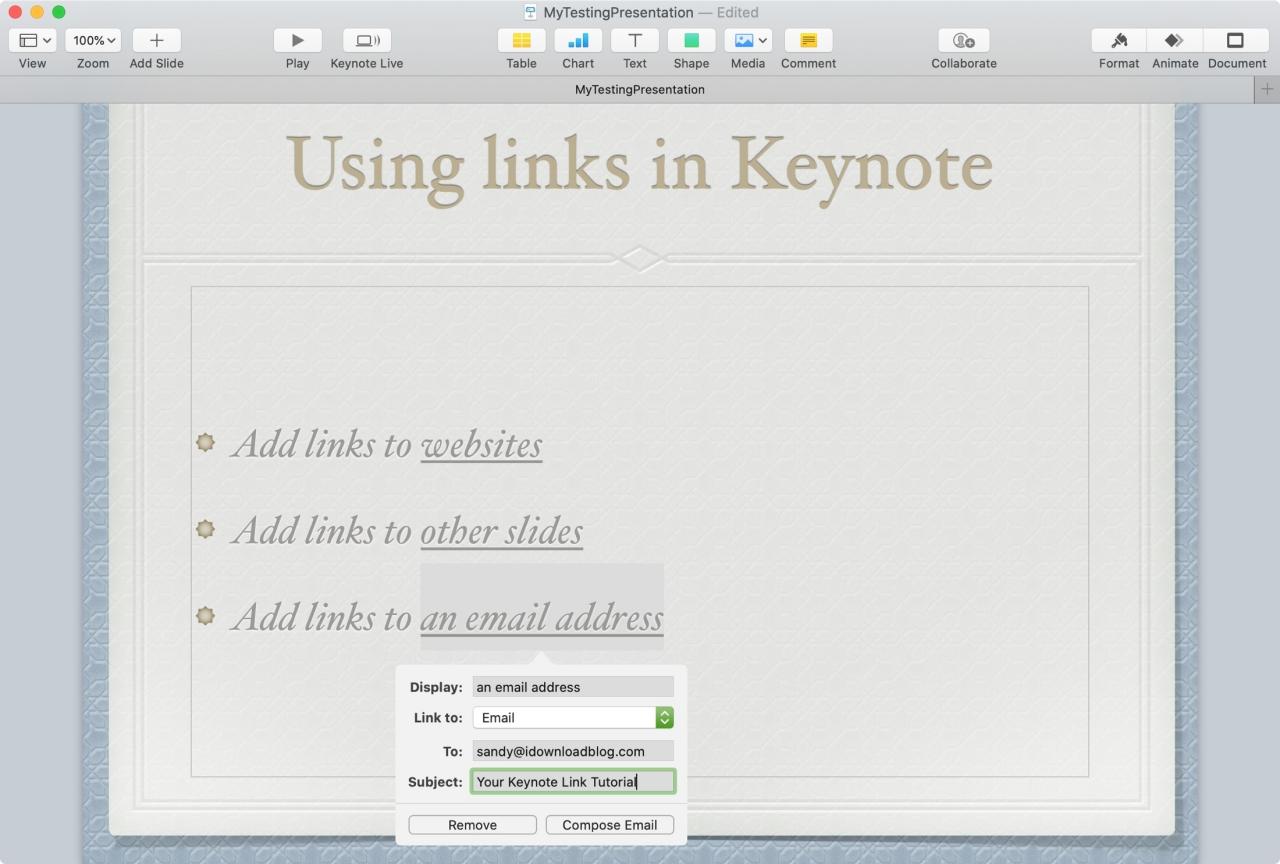Click the Shape tool icon
This screenshot has width=1280, height=864.
691,41
